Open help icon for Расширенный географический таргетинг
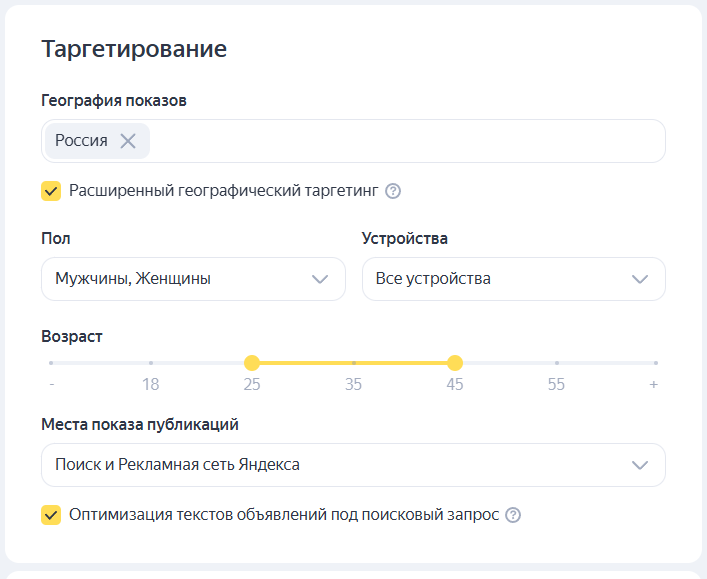Image resolution: width=707 pixels, height=579 pixels. tap(393, 191)
